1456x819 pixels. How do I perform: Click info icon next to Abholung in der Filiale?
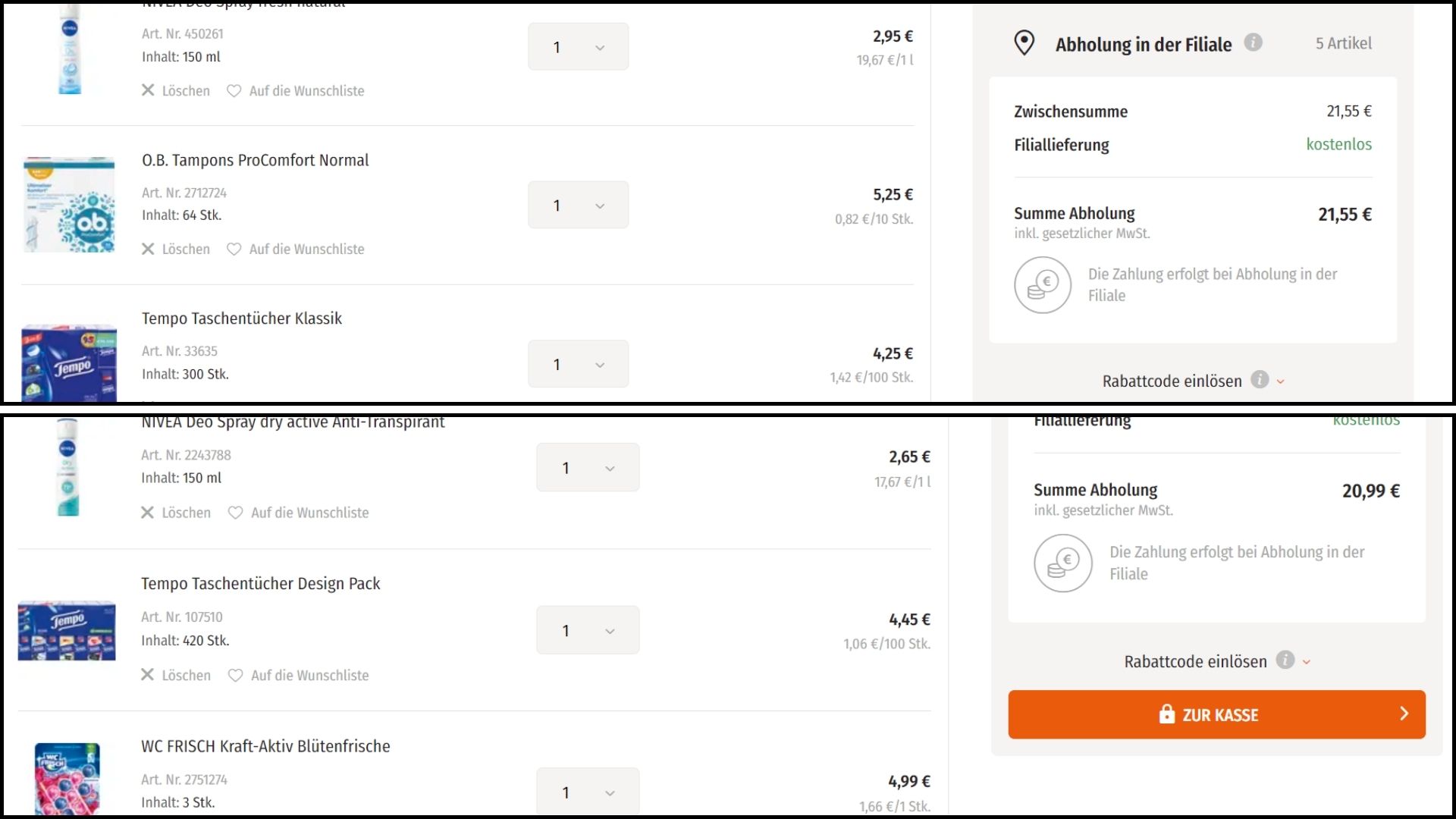(x=1254, y=42)
